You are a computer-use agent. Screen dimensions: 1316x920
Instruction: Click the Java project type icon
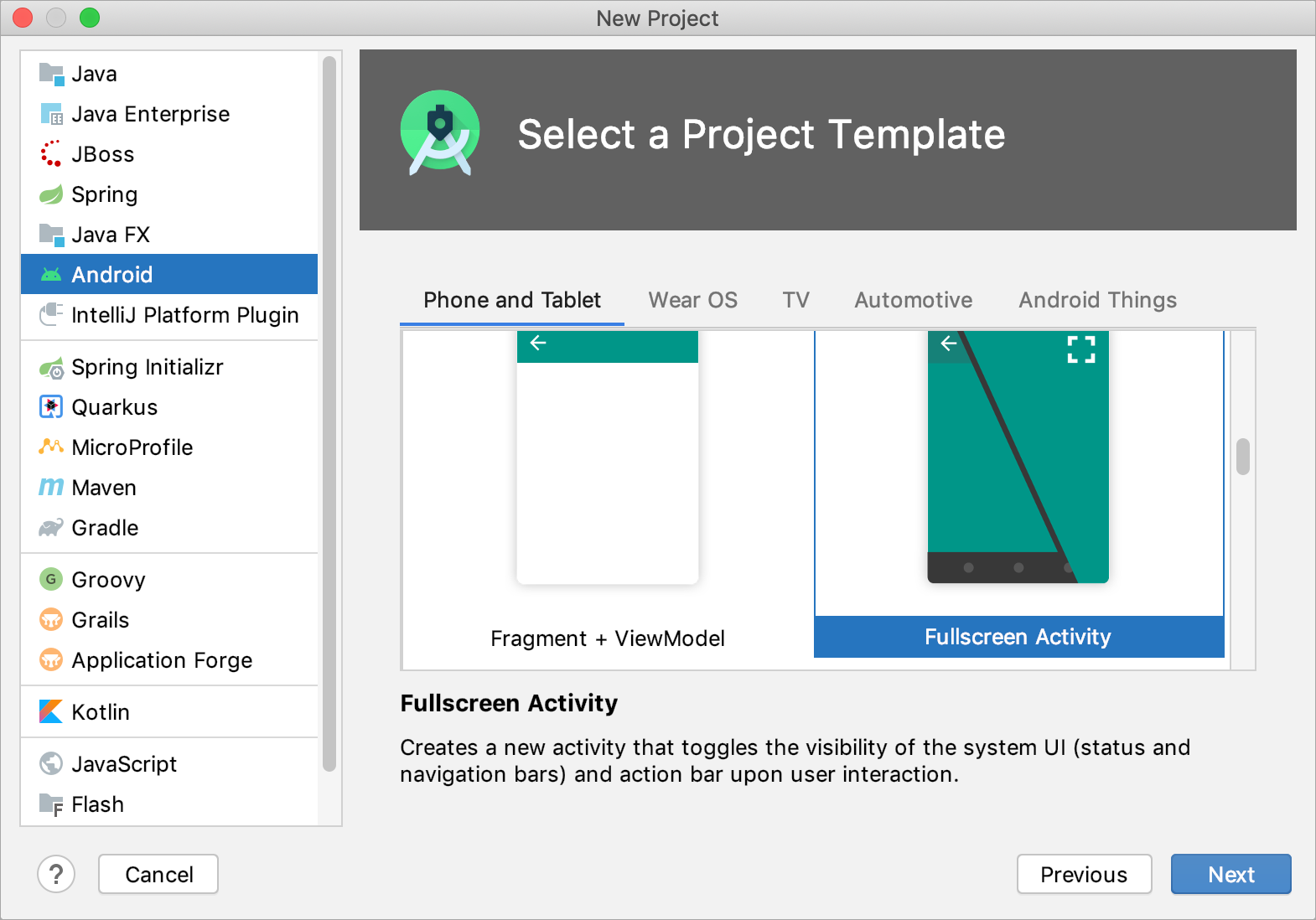pyautogui.click(x=51, y=74)
